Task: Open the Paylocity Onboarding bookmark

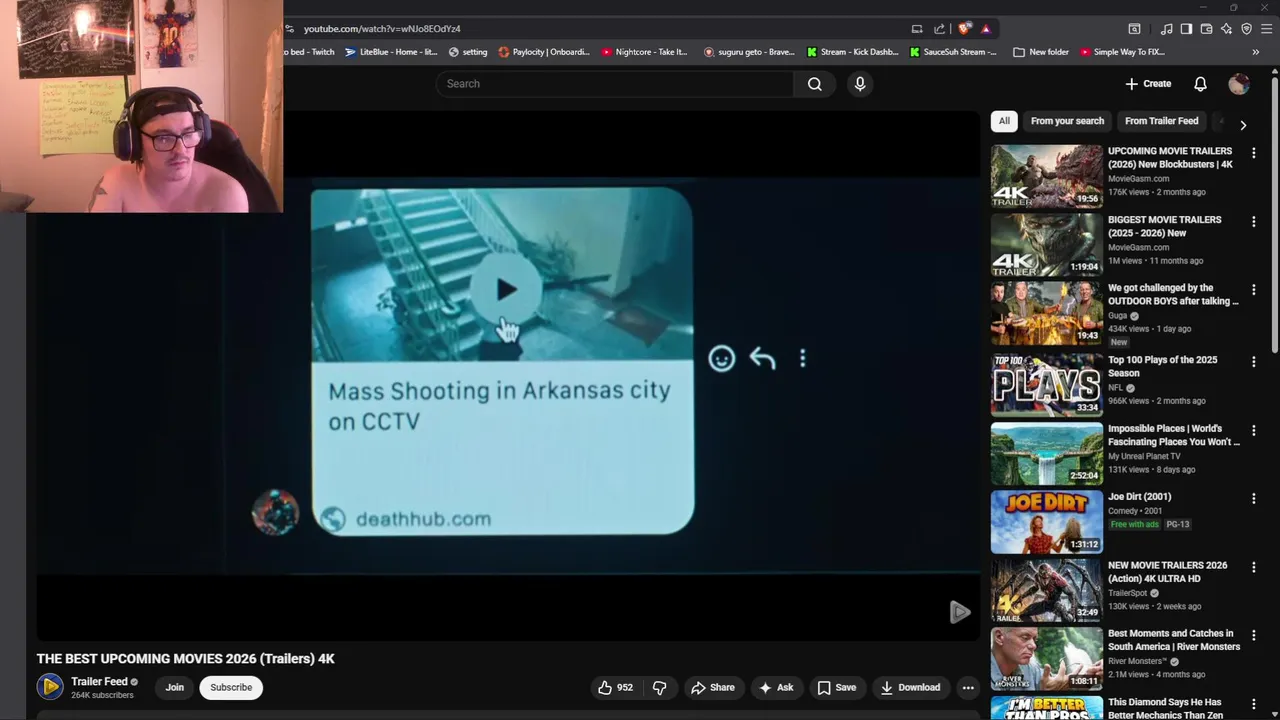Action: coord(544,52)
